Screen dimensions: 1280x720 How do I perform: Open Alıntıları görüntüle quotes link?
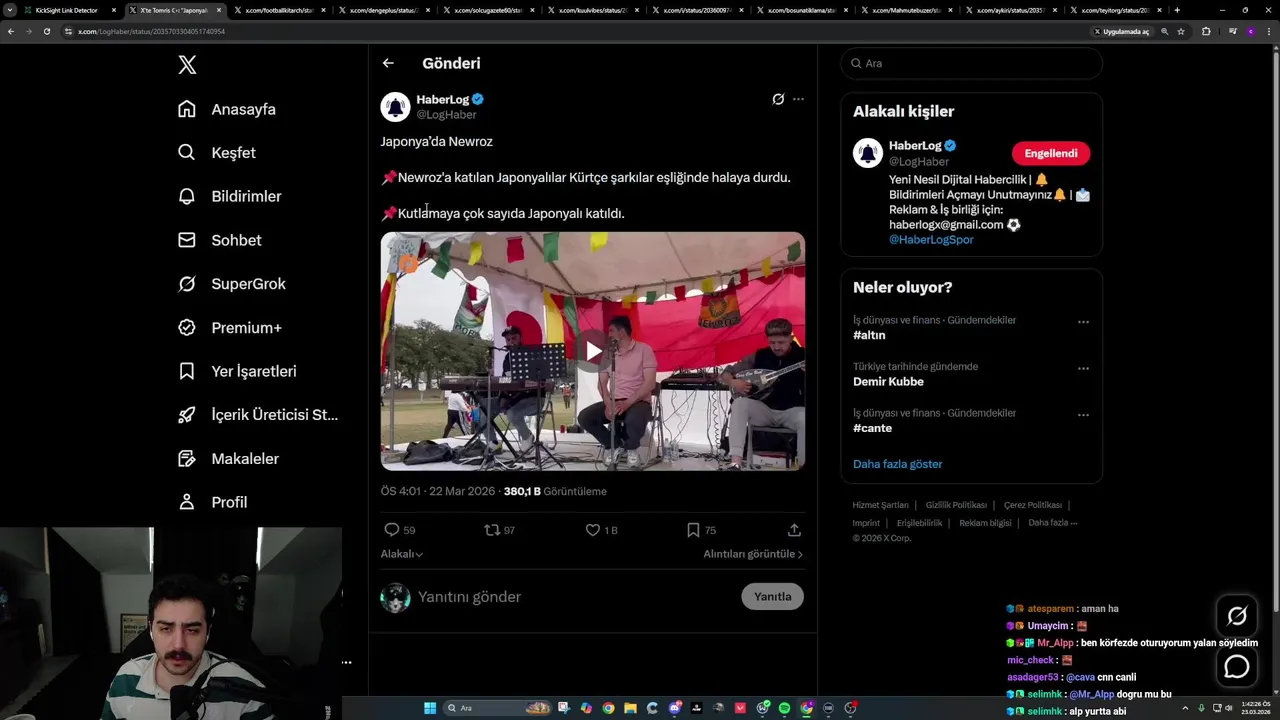753,554
